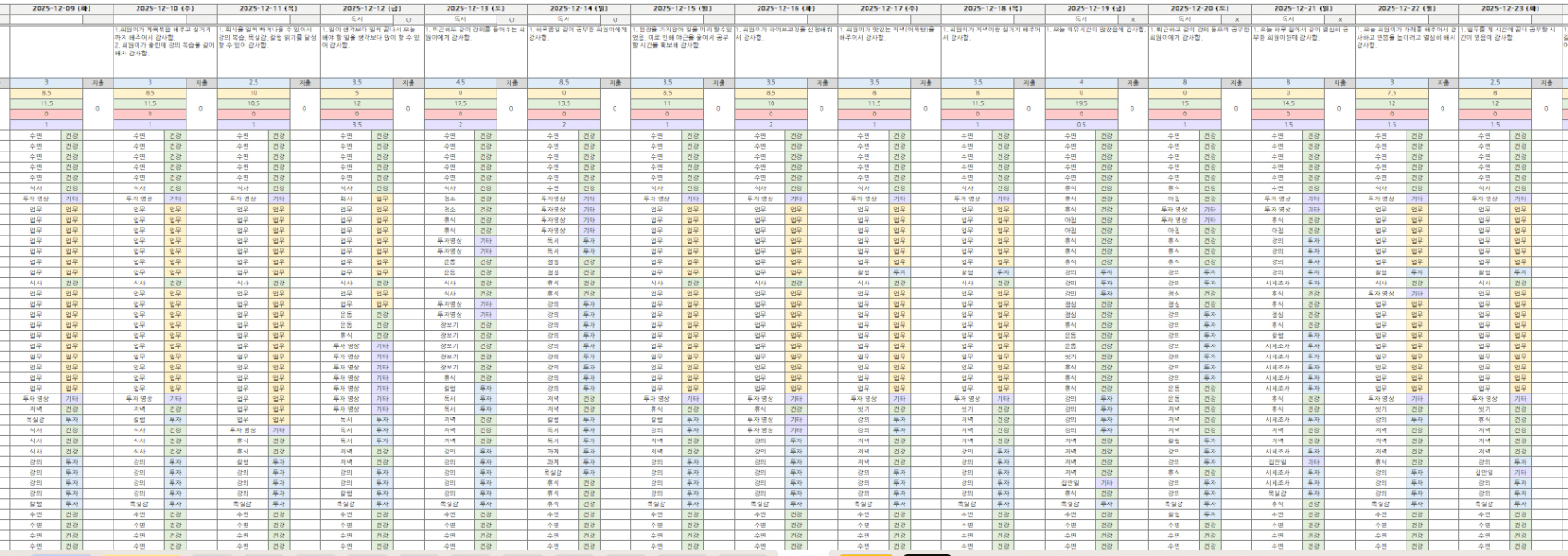Select the yellow 5 cell under 2025-12-12
Viewport: 1568px width, 556px height.
(357, 93)
